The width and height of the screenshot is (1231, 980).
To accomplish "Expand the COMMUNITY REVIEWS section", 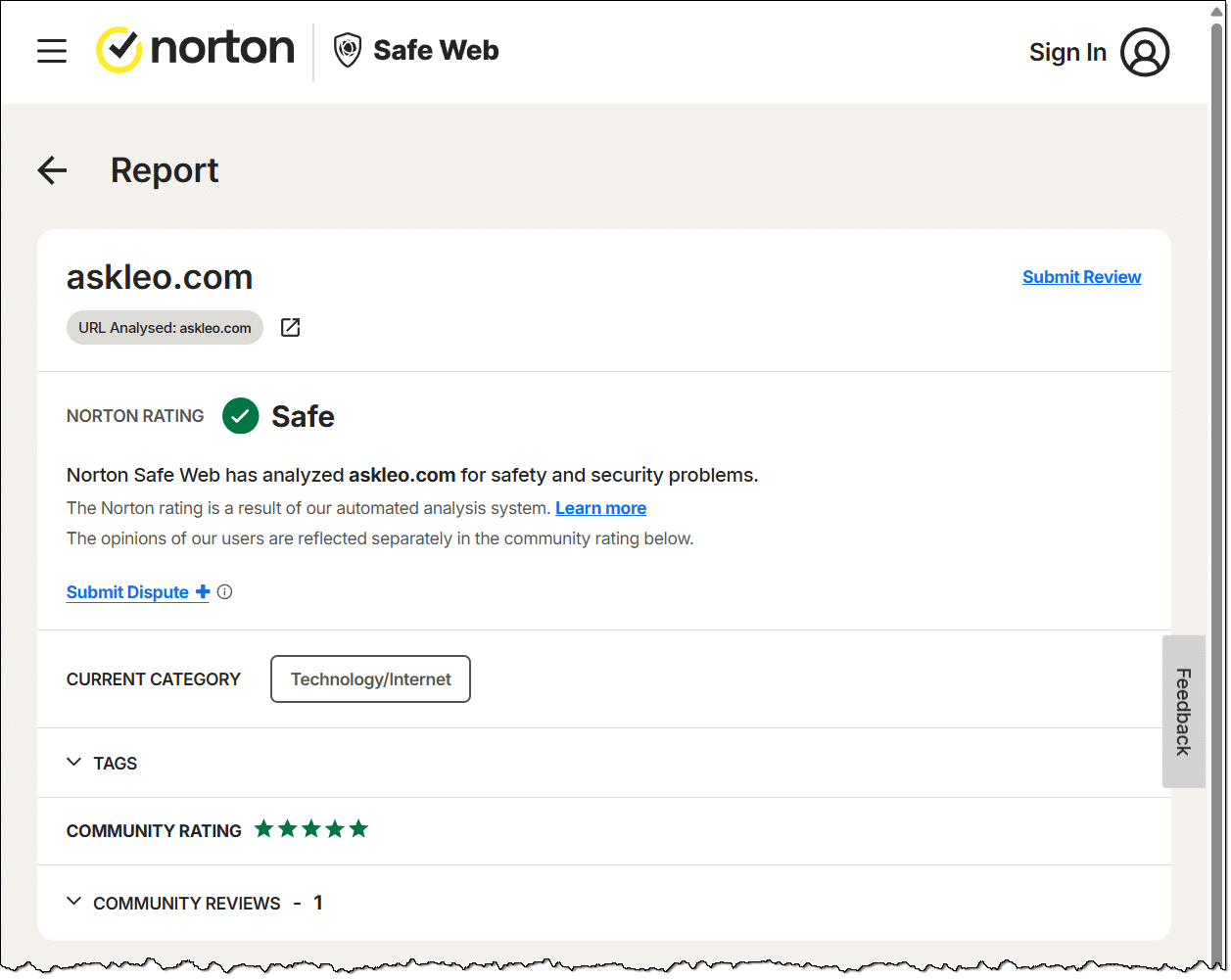I will (x=194, y=903).
